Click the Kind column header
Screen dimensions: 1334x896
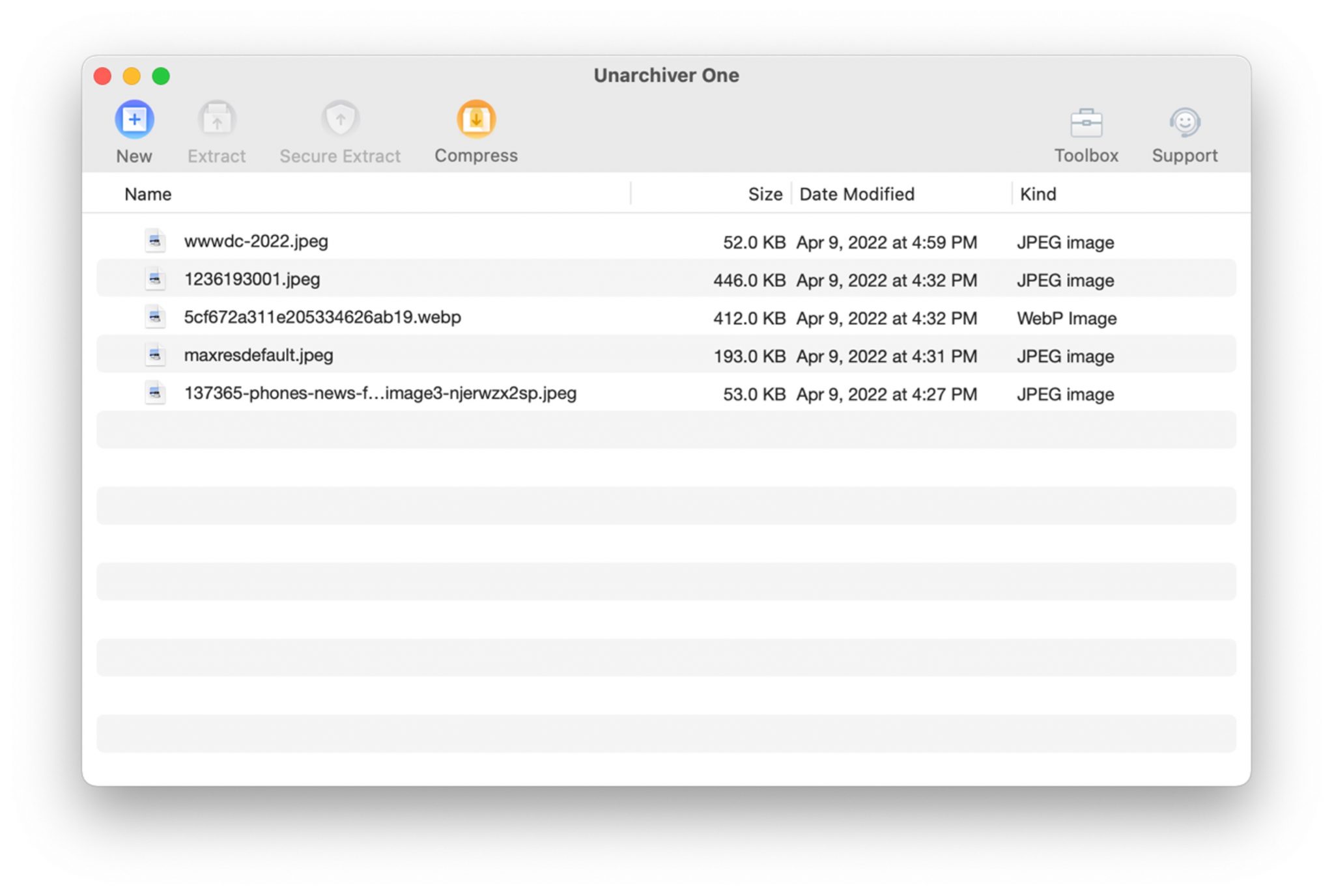(x=1038, y=194)
